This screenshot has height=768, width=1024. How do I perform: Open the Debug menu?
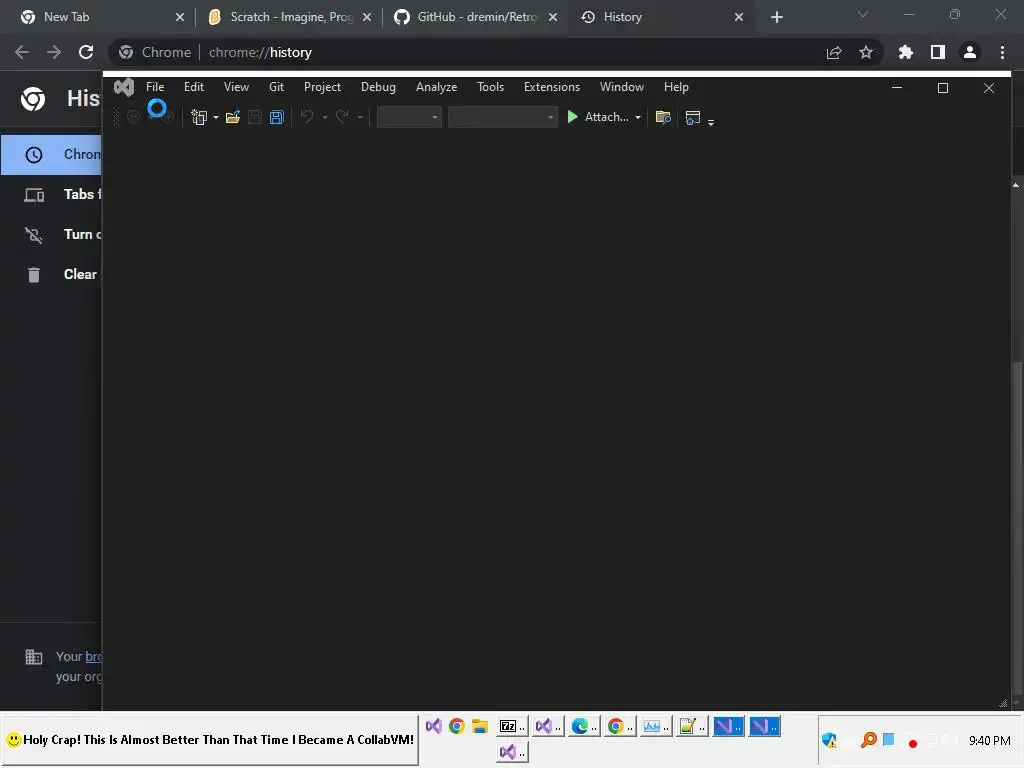click(x=378, y=87)
